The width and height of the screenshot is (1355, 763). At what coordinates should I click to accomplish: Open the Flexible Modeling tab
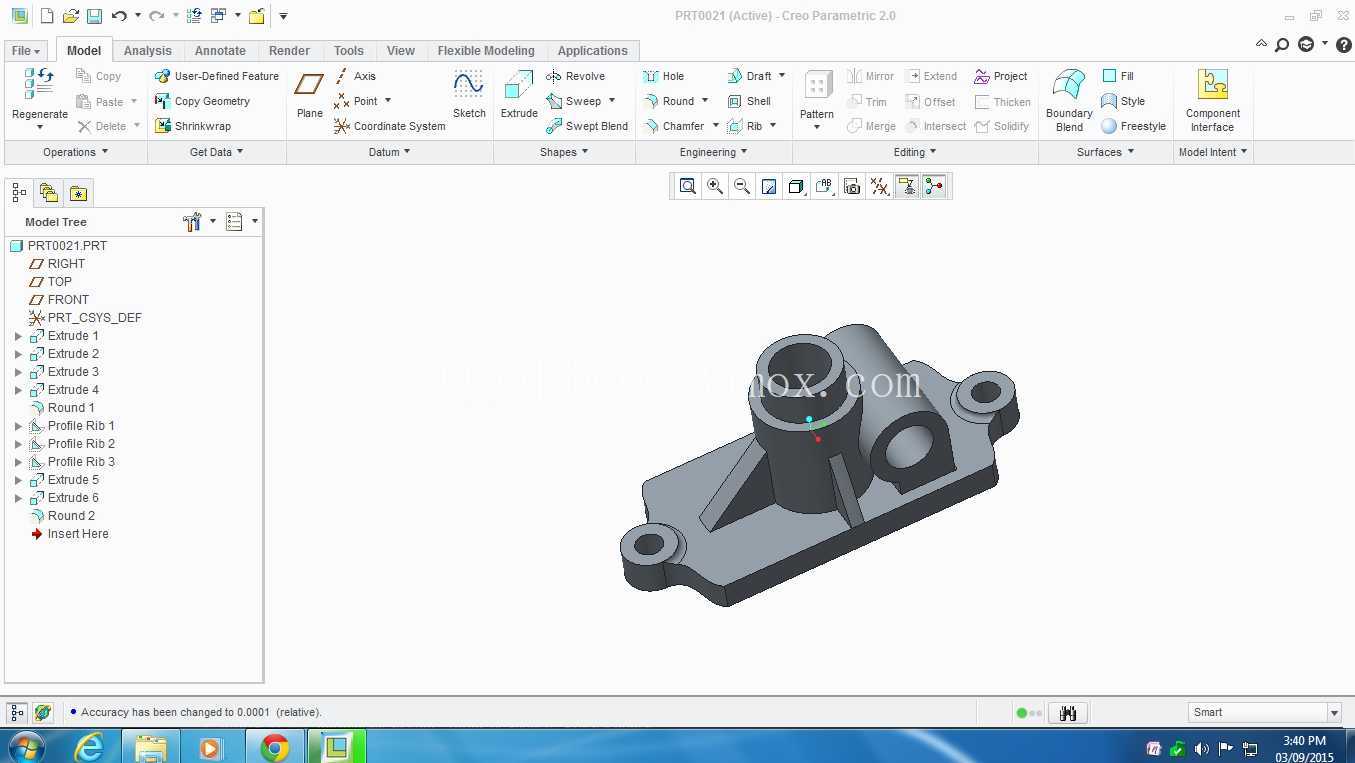point(486,51)
